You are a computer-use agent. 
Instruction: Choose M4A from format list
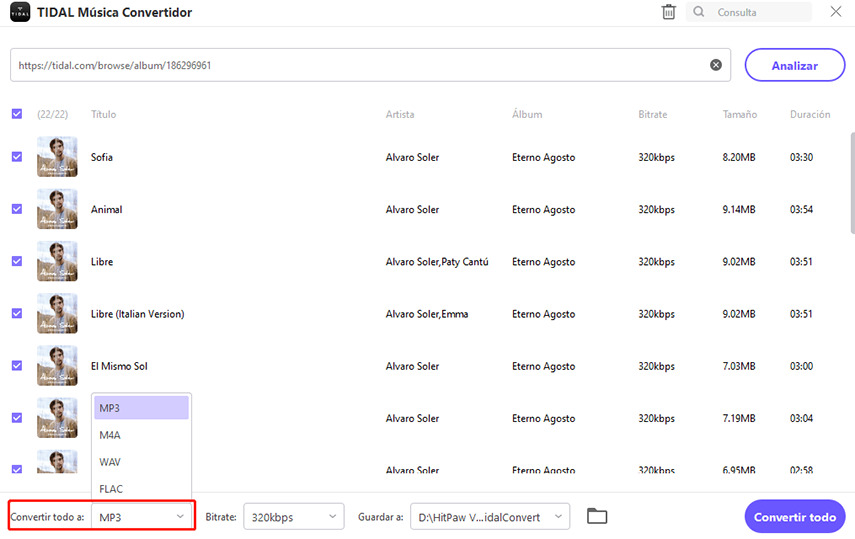(x=141, y=435)
